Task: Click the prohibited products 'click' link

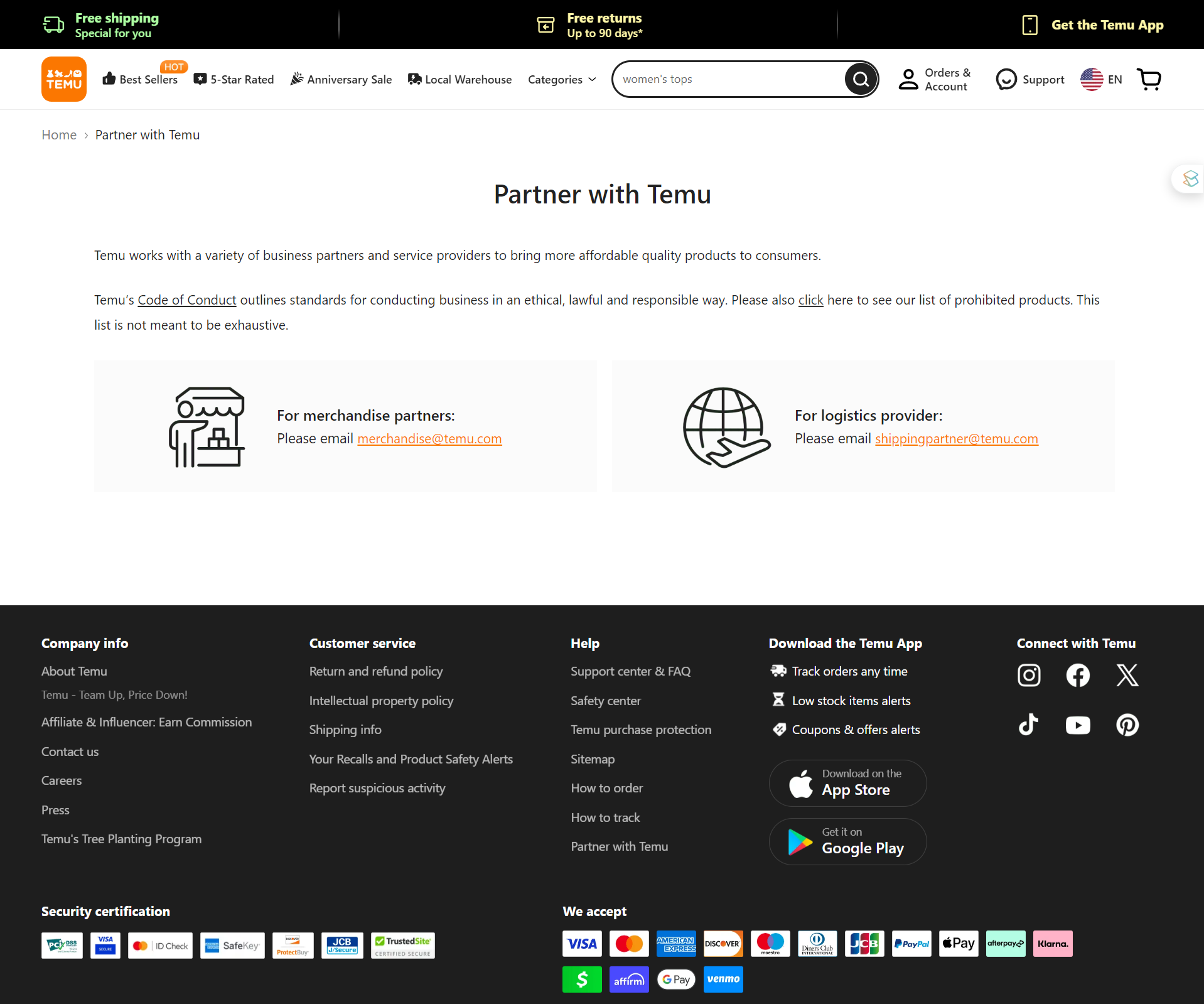Action: click(810, 300)
